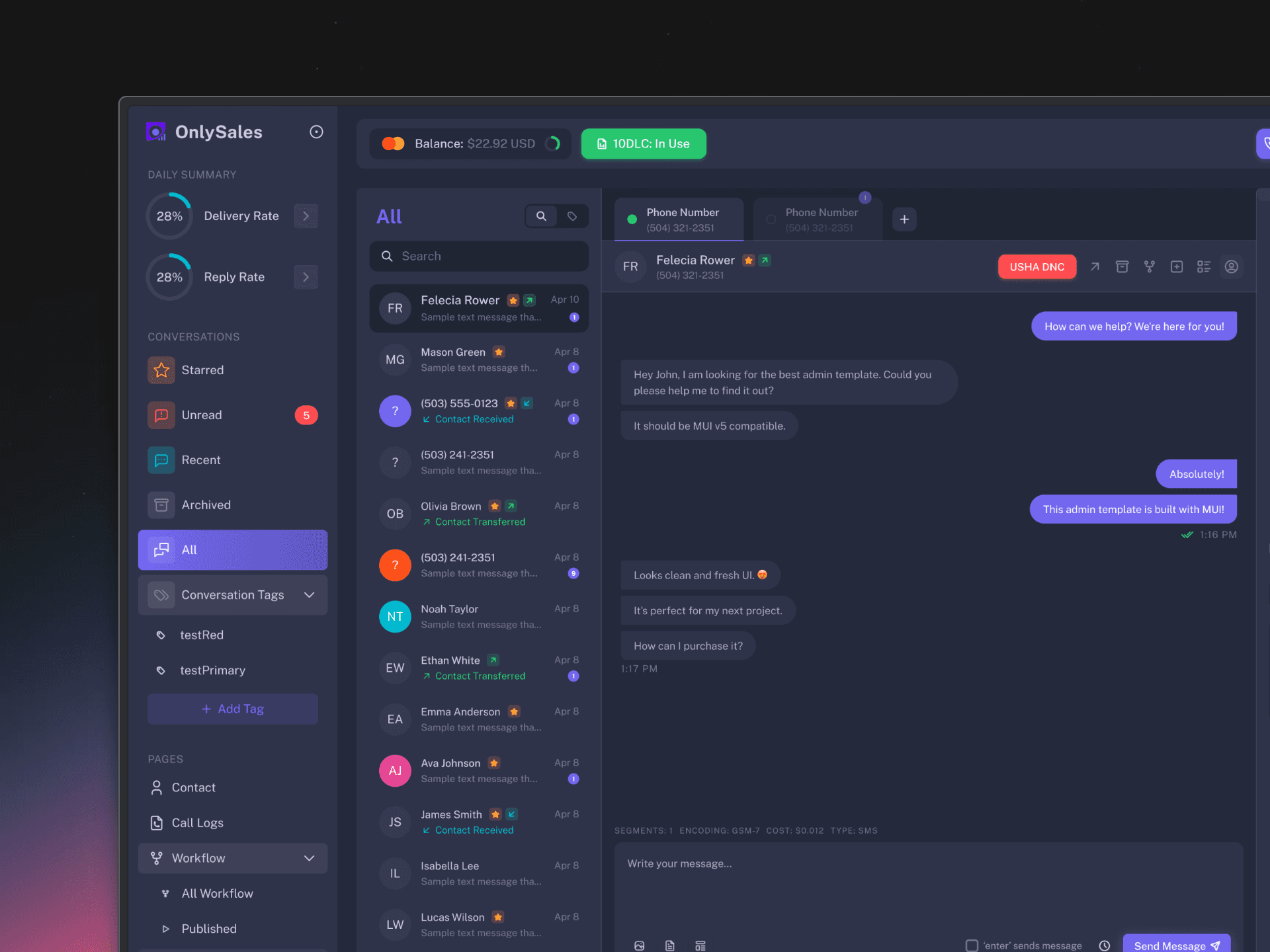Collapse the Workflow menu chevron

pos(309,858)
